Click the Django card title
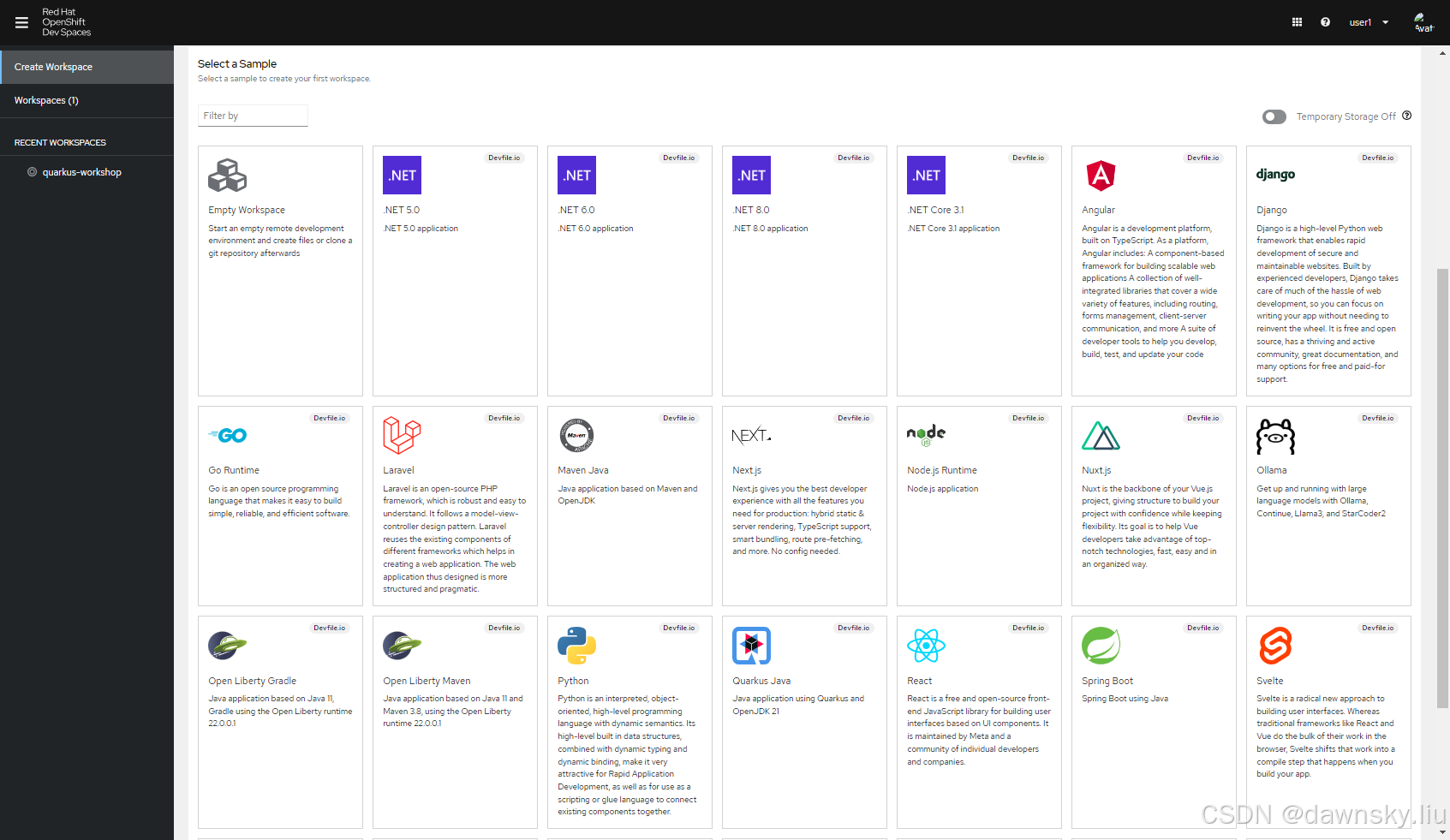 [1272, 210]
